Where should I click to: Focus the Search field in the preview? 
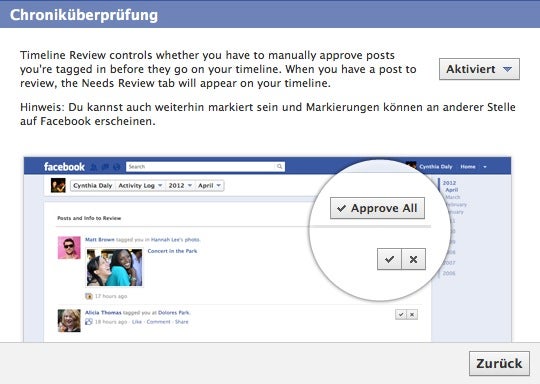click(x=205, y=167)
